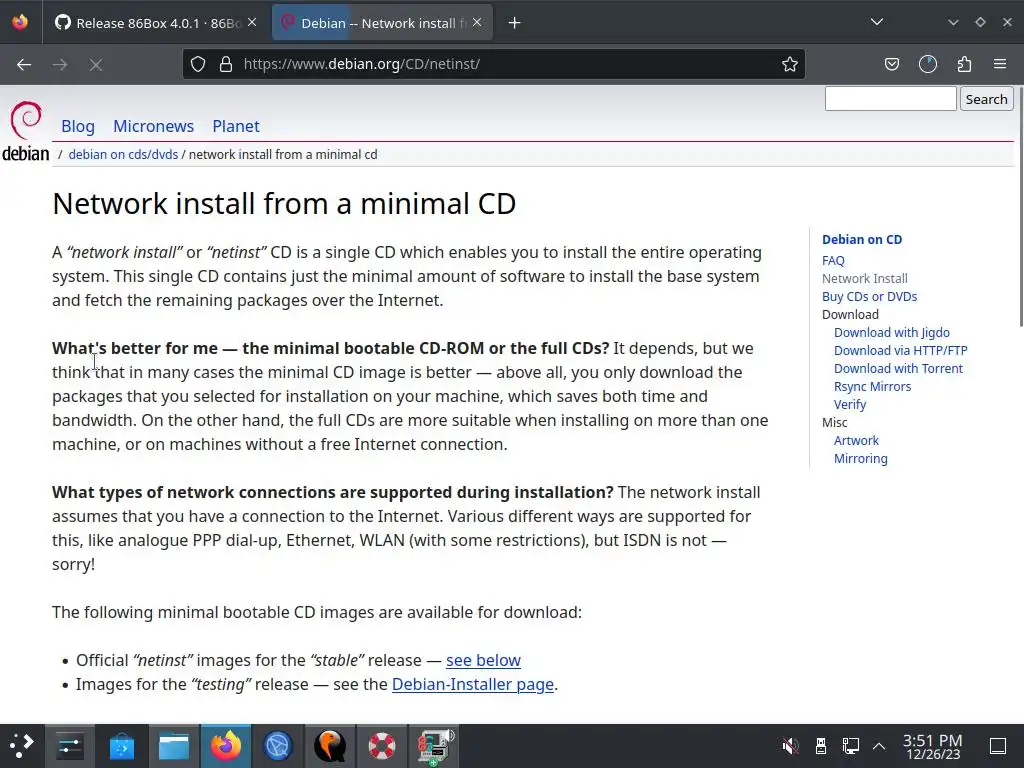
Task: Go back with the back arrow
Action: click(x=24, y=64)
